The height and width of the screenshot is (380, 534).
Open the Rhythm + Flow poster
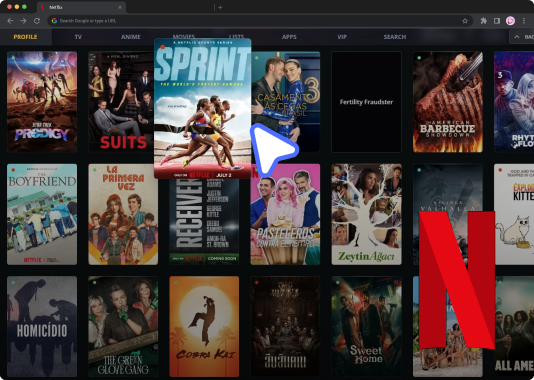514,102
